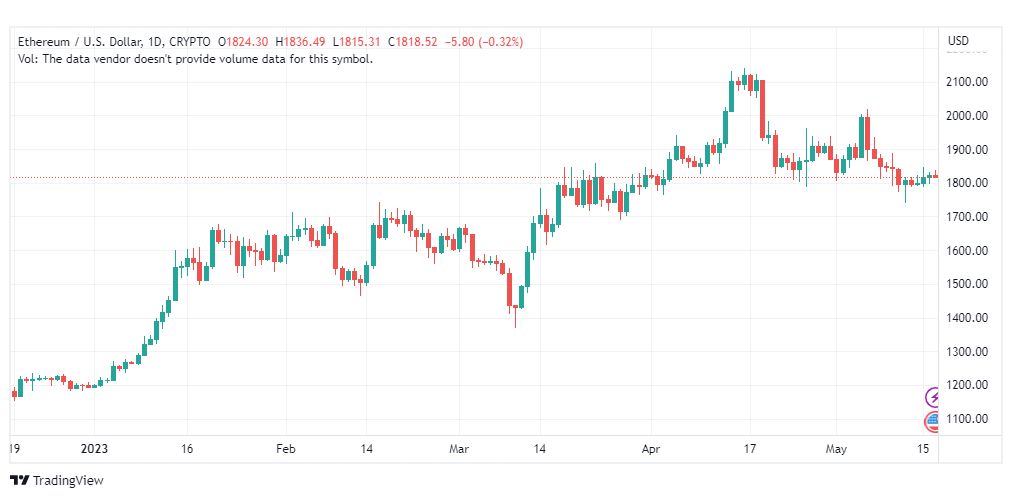Screen dimensions: 1012x498
Task: Click the Apr label on time axis
Action: (x=651, y=449)
